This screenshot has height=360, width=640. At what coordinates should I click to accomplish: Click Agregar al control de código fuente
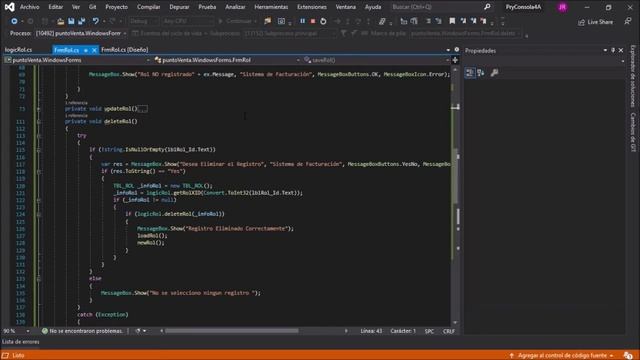pyautogui.click(x=562, y=356)
